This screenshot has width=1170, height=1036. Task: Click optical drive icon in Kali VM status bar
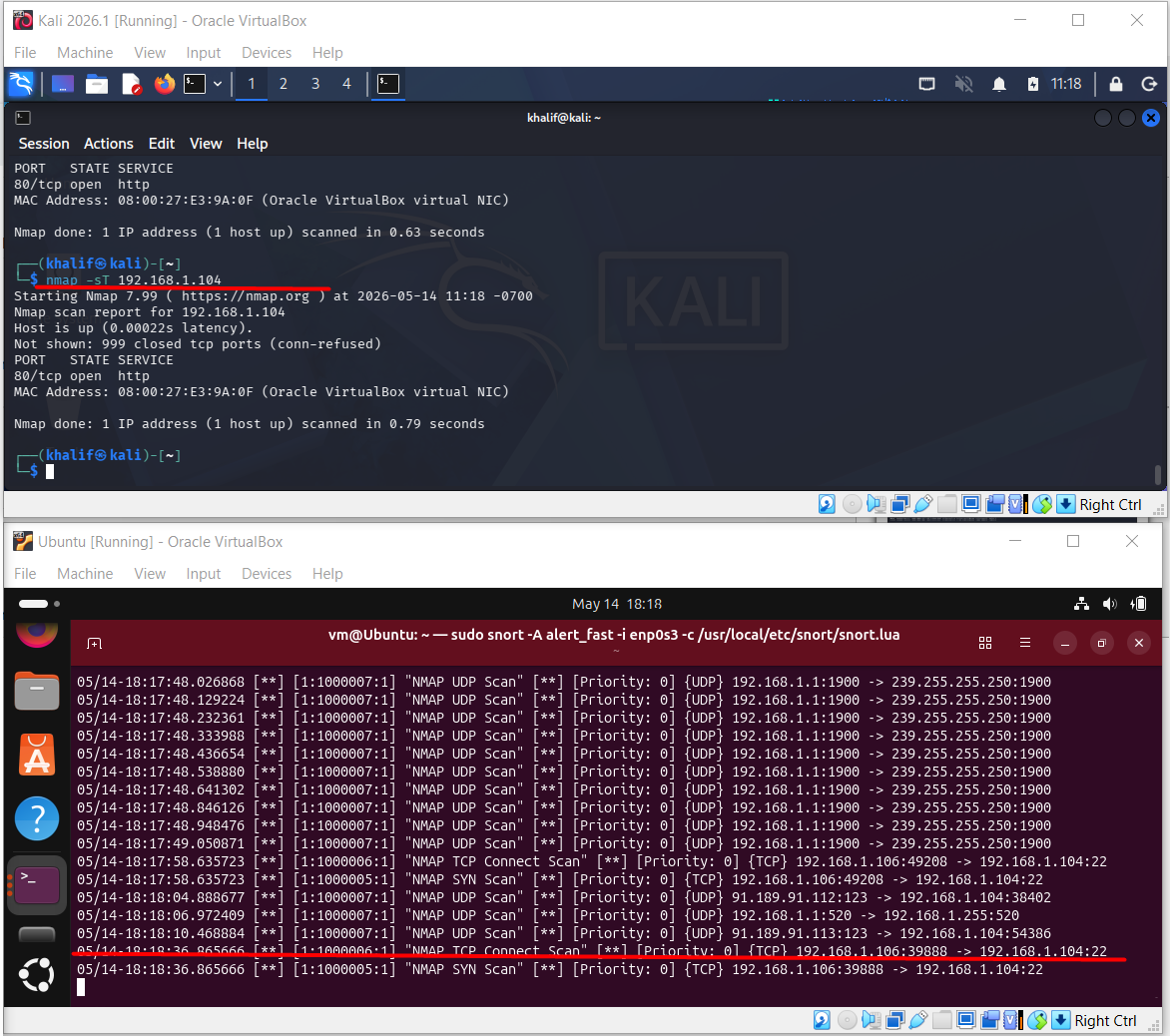click(x=852, y=504)
